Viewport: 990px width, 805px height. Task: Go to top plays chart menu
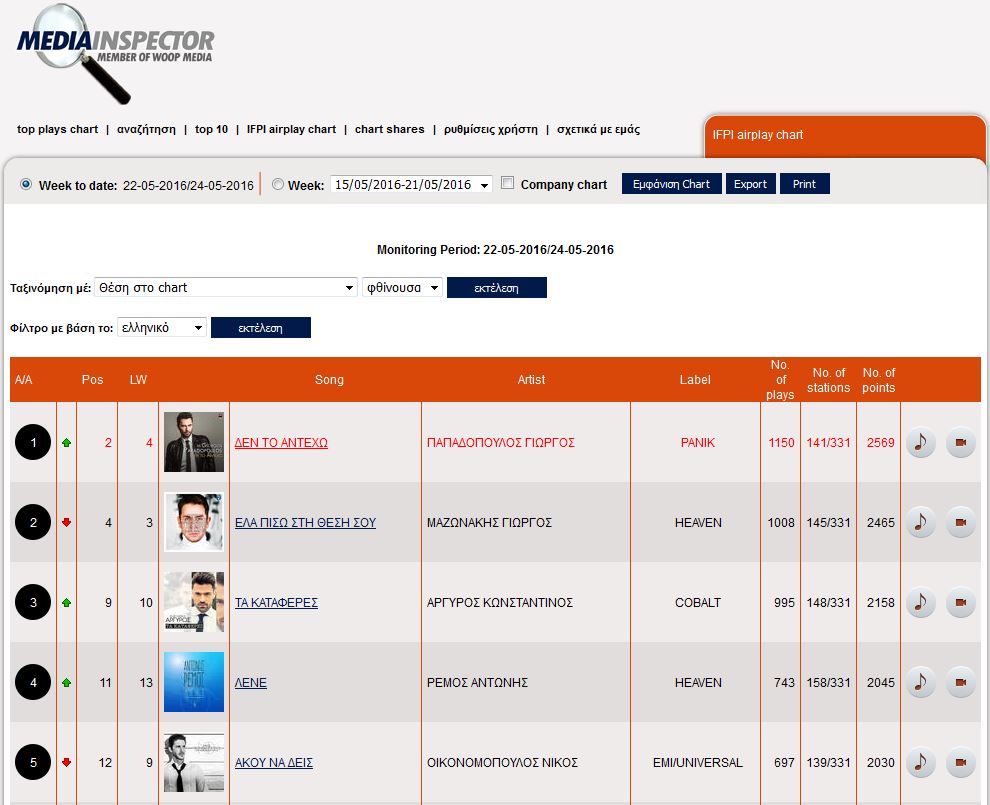tap(57, 129)
